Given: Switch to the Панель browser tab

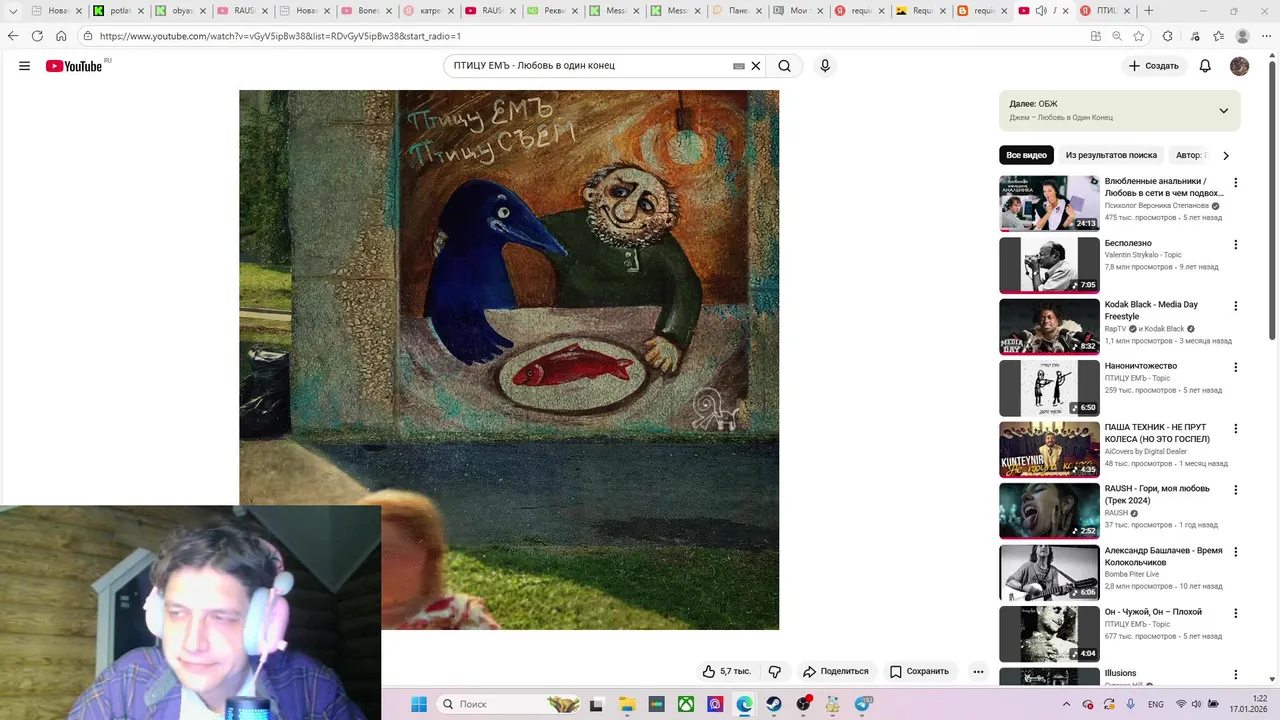Looking at the screenshot, I should pyautogui.click(x=738, y=11).
